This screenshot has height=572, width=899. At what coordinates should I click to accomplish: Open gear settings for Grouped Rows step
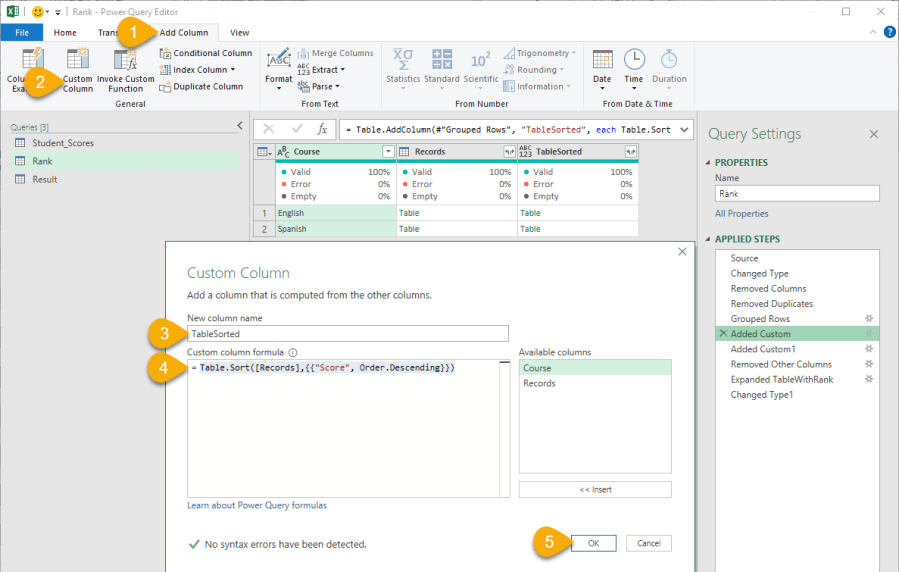869,319
